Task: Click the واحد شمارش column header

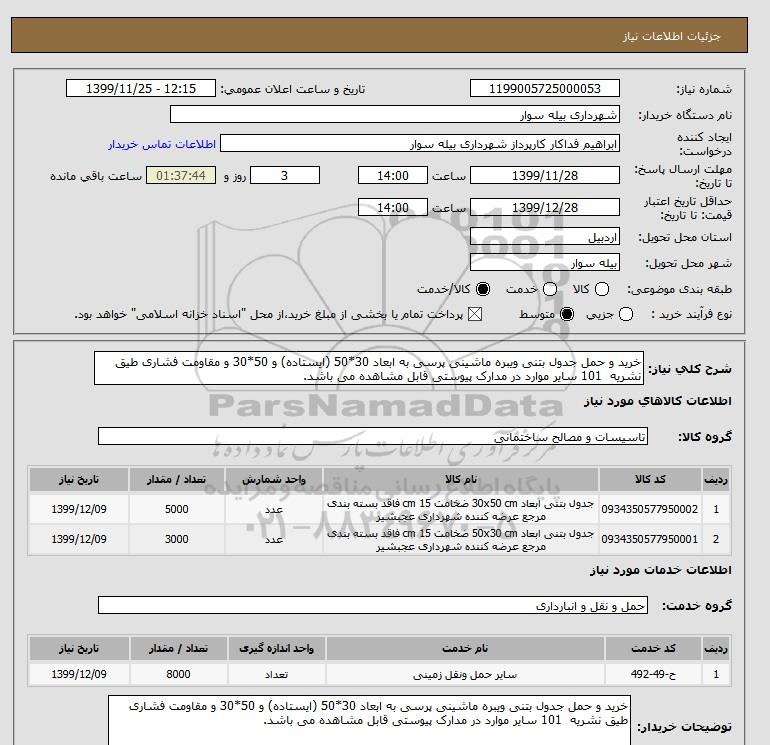Action: pyautogui.click(x=274, y=479)
